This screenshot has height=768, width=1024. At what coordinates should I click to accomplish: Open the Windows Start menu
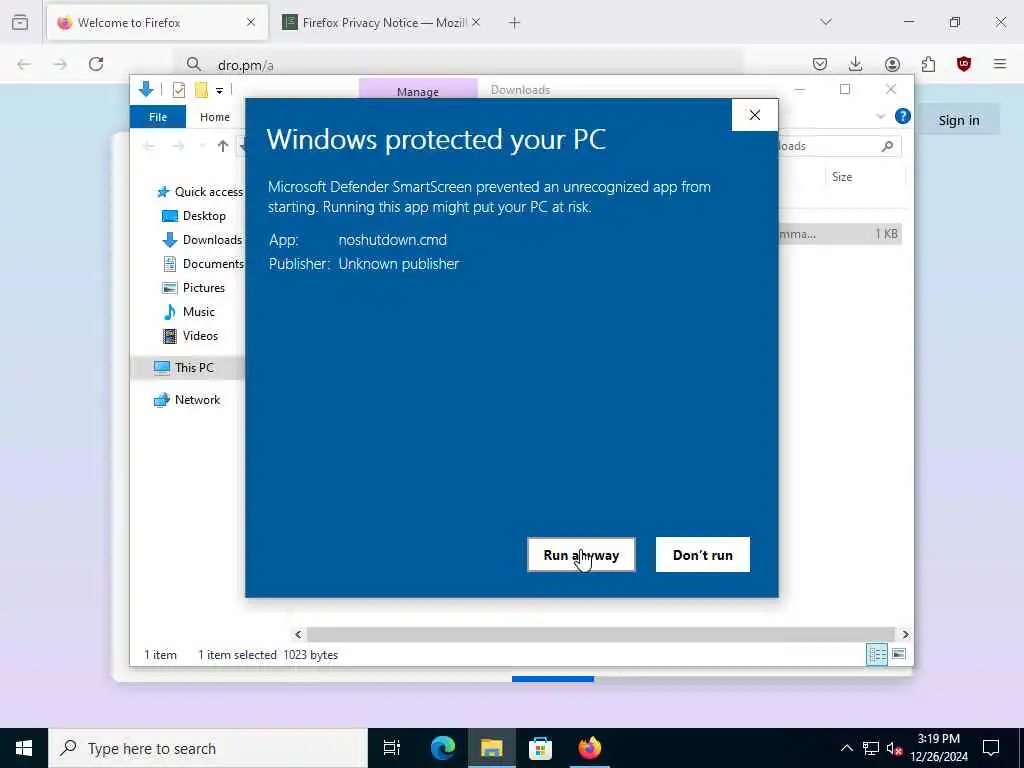pos(24,748)
